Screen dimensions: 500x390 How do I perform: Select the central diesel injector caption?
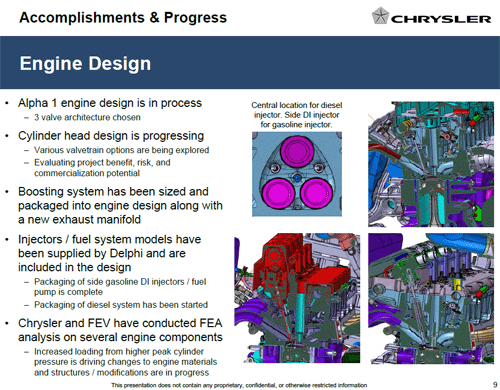296,115
